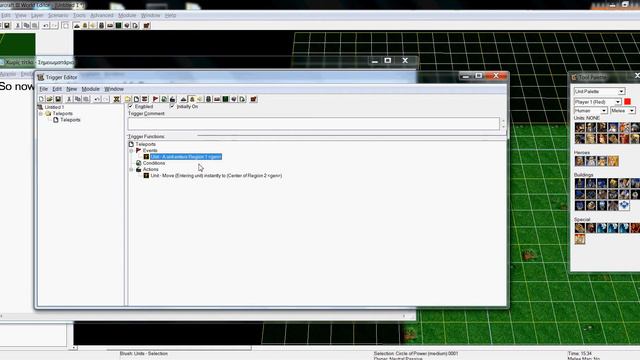Add New Action using toolbar icon
Image resolution: width=640 pixels, height=360 pixels.
point(172,99)
